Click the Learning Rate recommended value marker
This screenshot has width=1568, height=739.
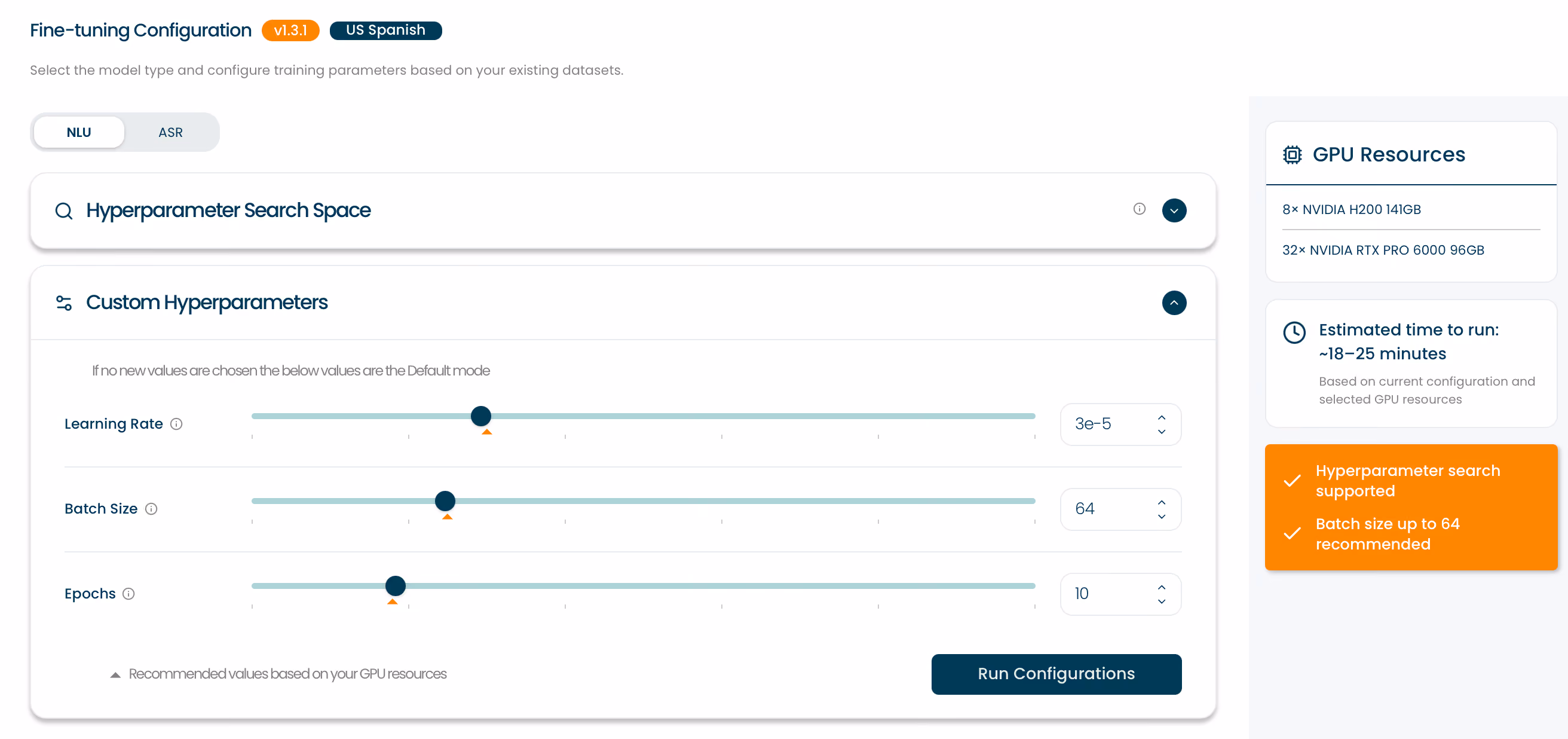486,431
